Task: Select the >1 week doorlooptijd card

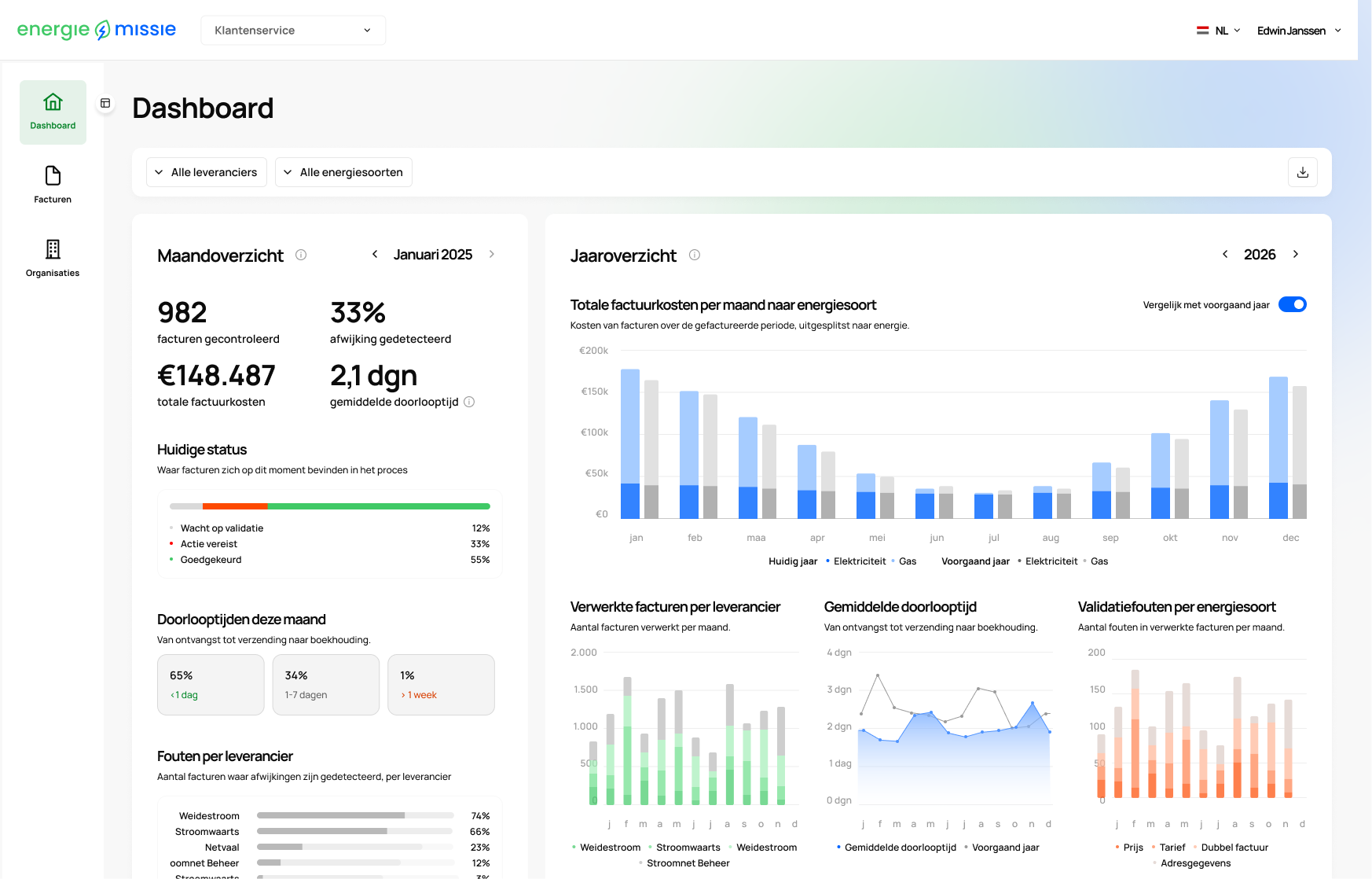Action: tap(442, 685)
